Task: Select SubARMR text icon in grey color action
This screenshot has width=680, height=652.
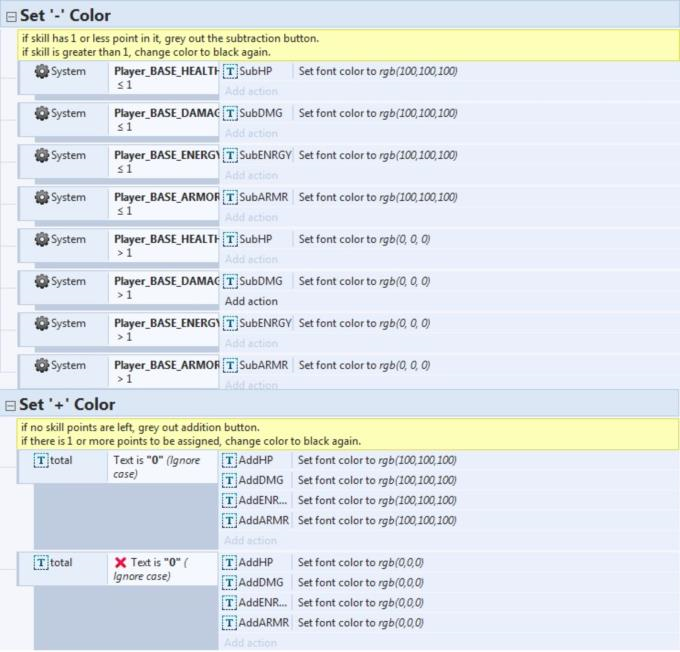Action: coord(230,198)
